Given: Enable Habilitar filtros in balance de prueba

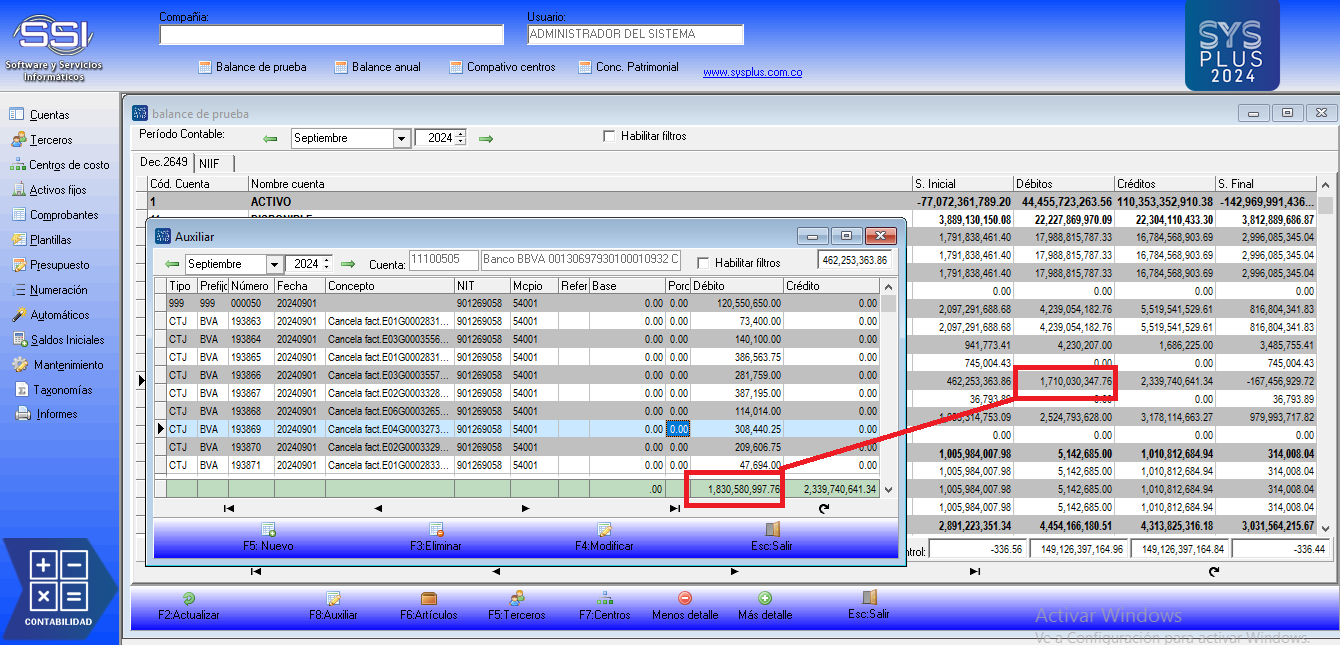Looking at the screenshot, I should (609, 136).
